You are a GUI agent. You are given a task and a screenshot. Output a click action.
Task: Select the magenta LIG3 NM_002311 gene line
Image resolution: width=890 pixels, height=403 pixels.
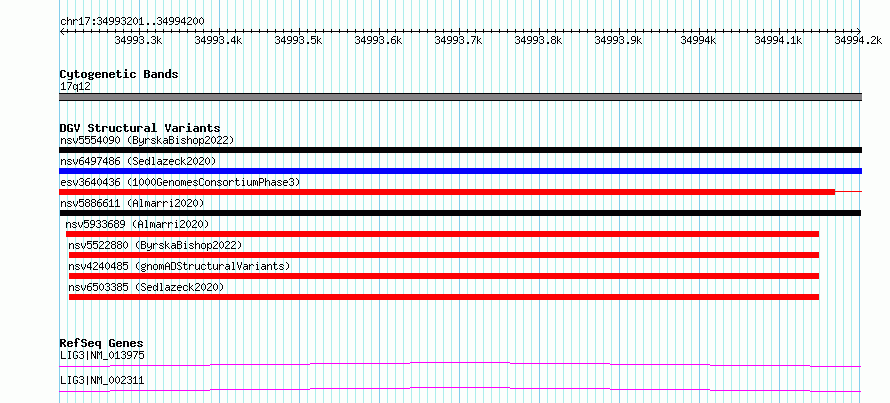pyautogui.click(x=460, y=389)
